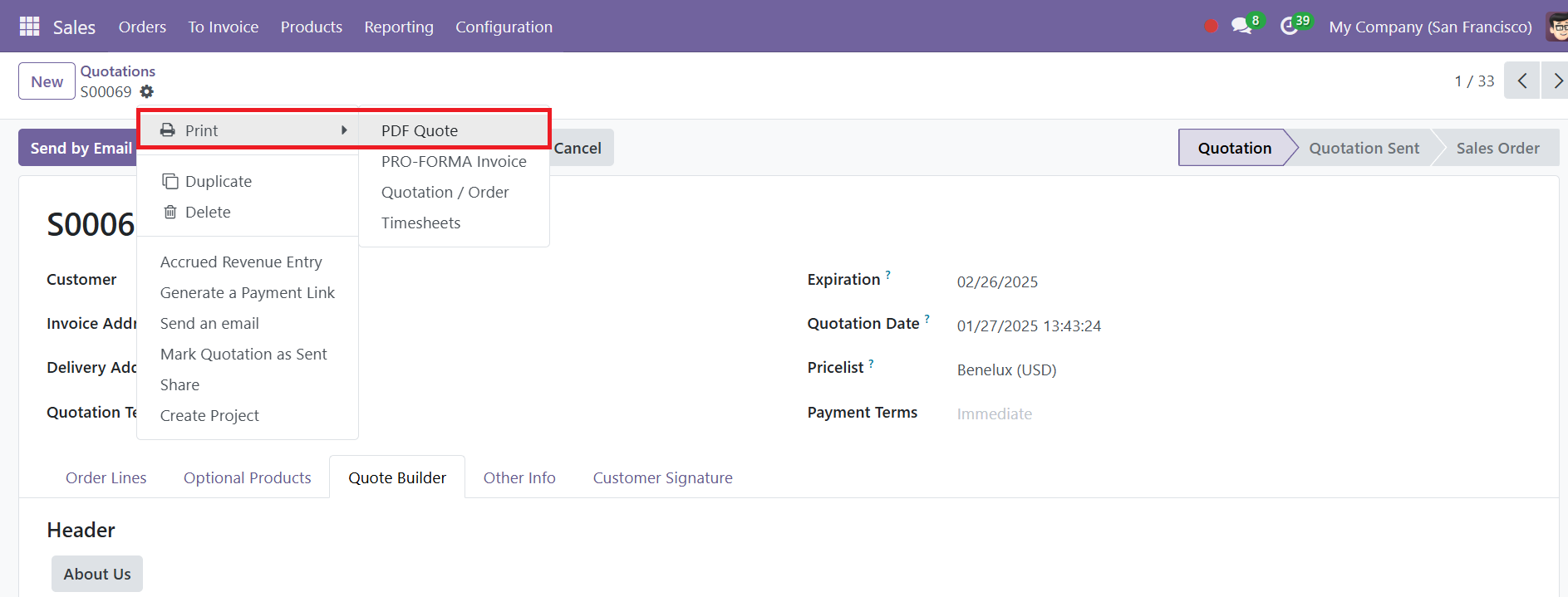The width and height of the screenshot is (1568, 597).
Task: Choose Timesheets print option
Action: coord(454,223)
